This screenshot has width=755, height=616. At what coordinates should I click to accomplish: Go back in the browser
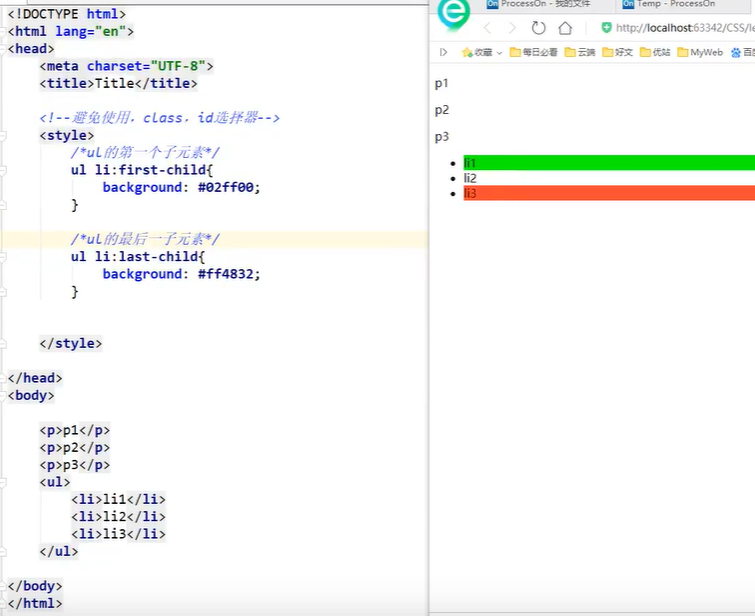tap(487, 28)
